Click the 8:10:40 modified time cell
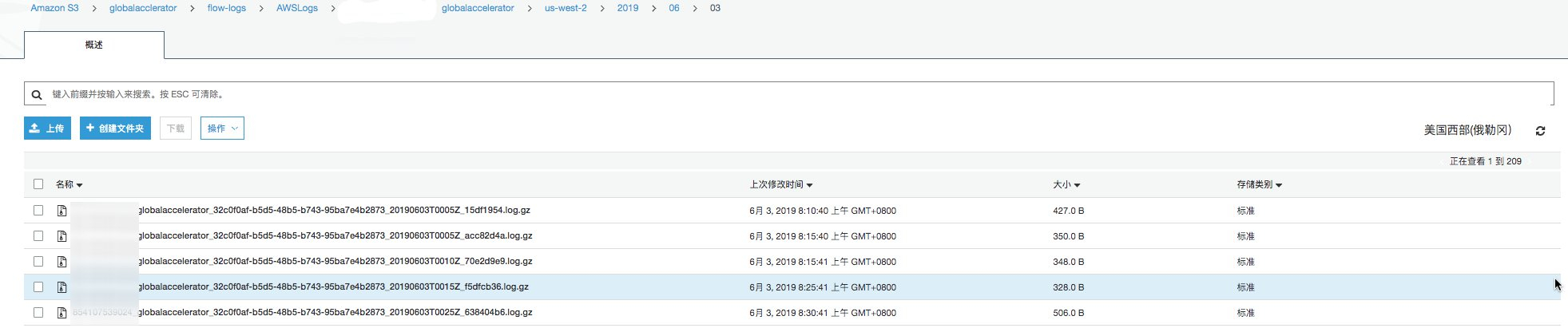Image resolution: width=1568 pixels, height=328 pixels. click(823, 211)
